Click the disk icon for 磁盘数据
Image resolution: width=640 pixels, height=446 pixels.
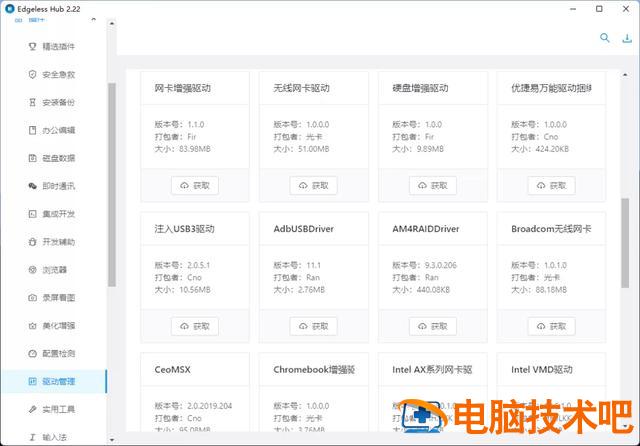33,158
